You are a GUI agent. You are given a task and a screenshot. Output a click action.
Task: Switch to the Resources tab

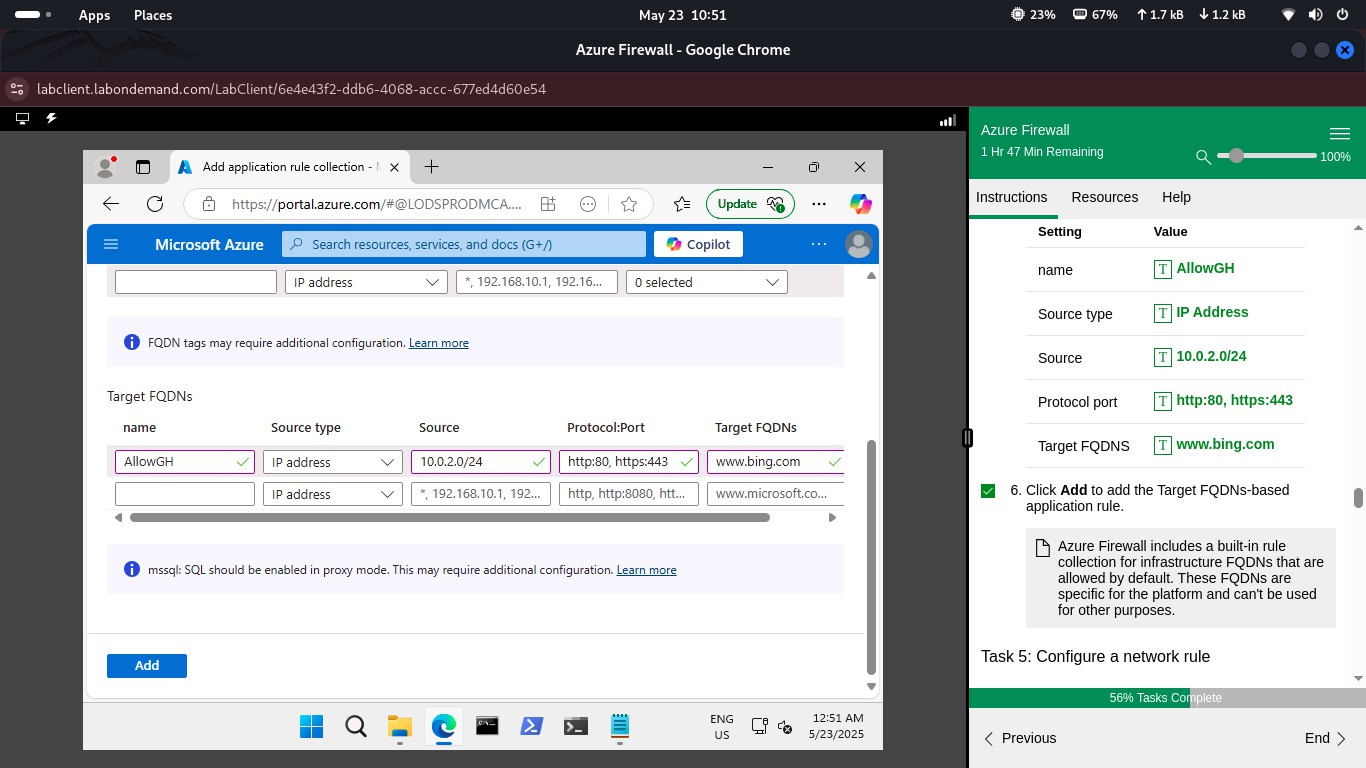point(1104,197)
